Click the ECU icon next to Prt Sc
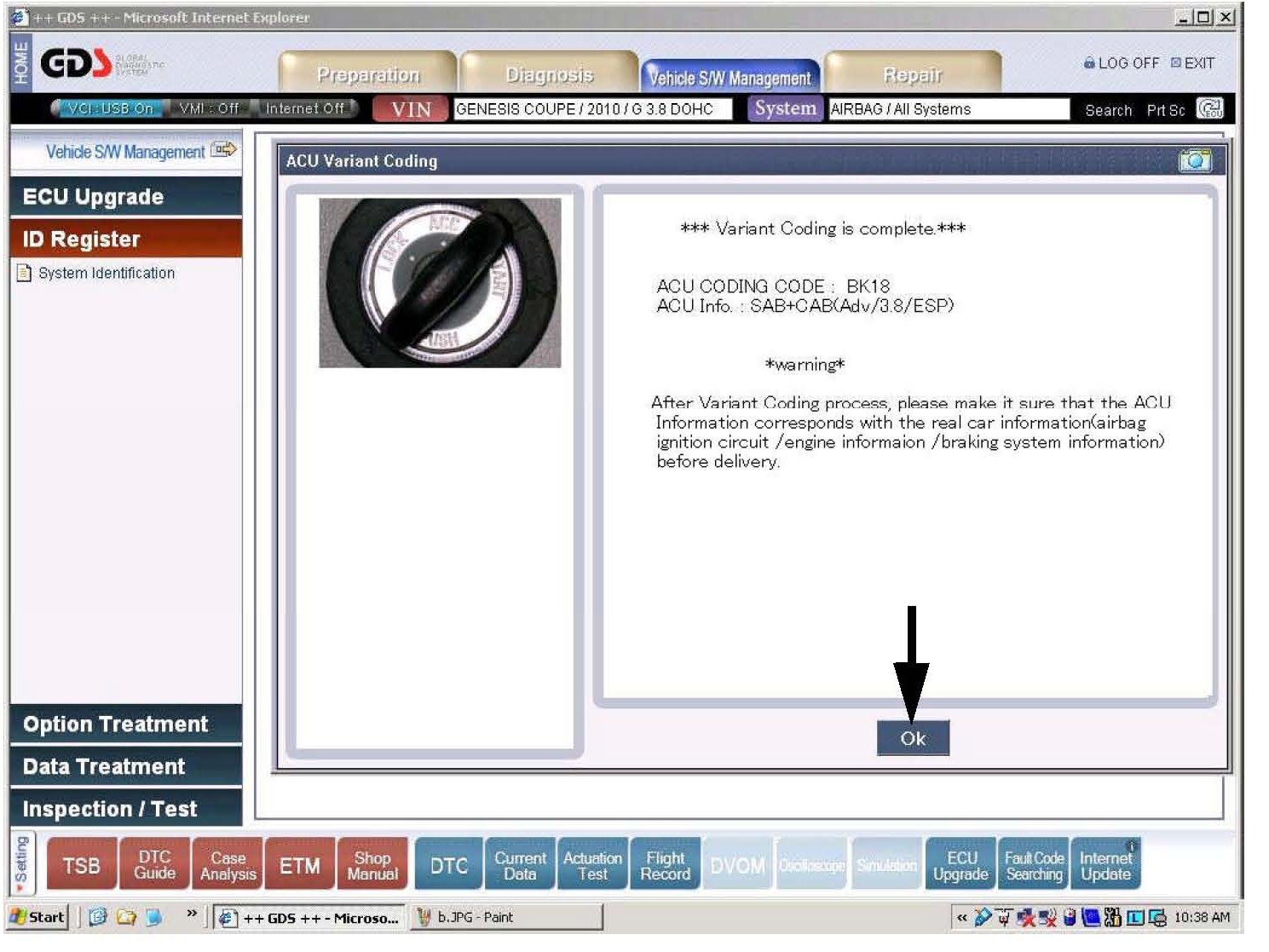 tap(1209, 108)
